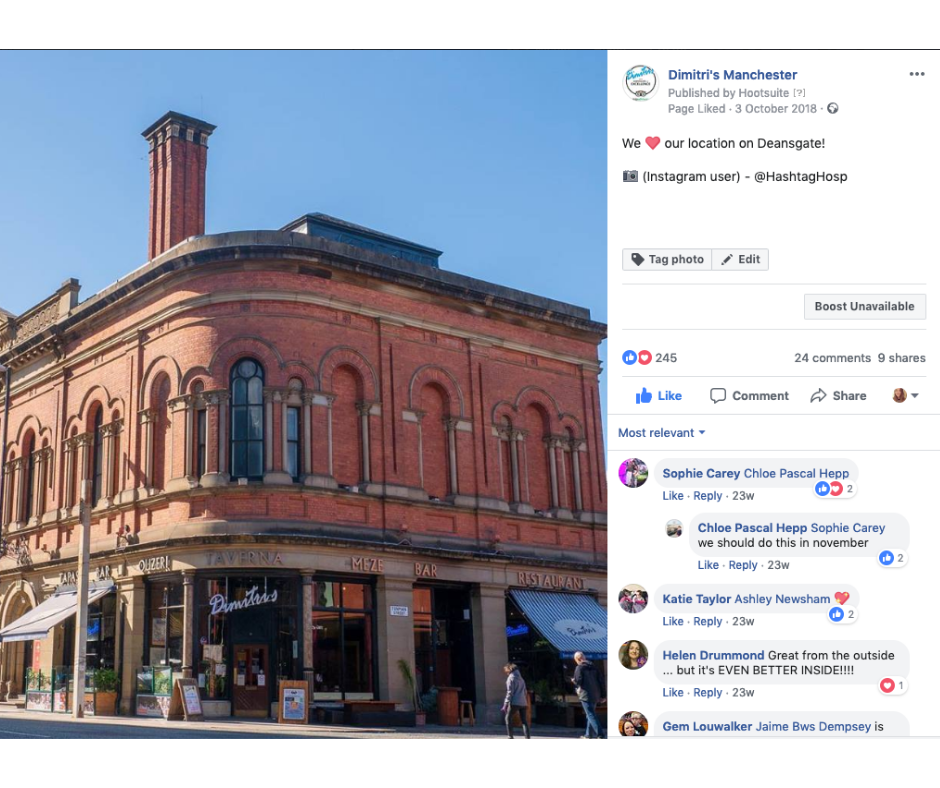This screenshot has width=940, height=788.
Task: Click the Share button
Action: [x=838, y=396]
